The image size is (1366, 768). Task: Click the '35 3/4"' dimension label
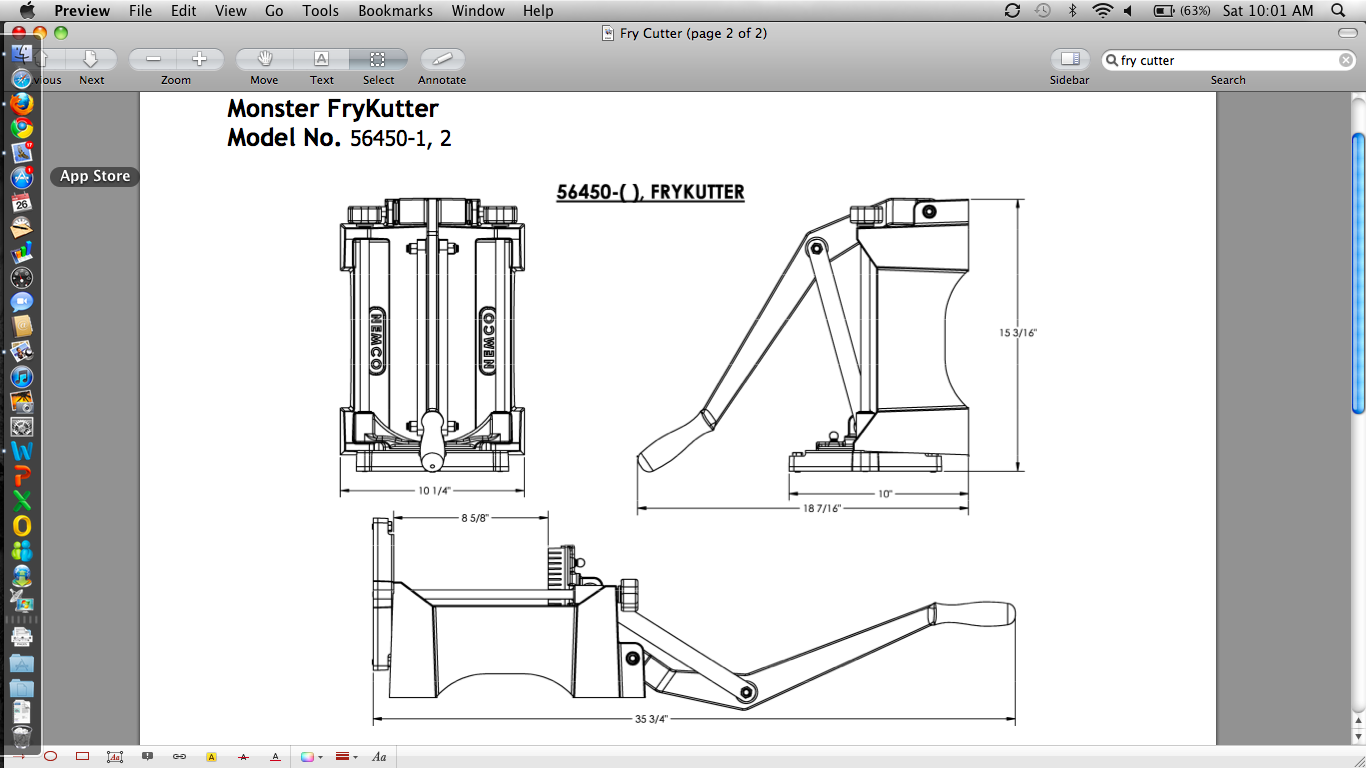coord(651,719)
